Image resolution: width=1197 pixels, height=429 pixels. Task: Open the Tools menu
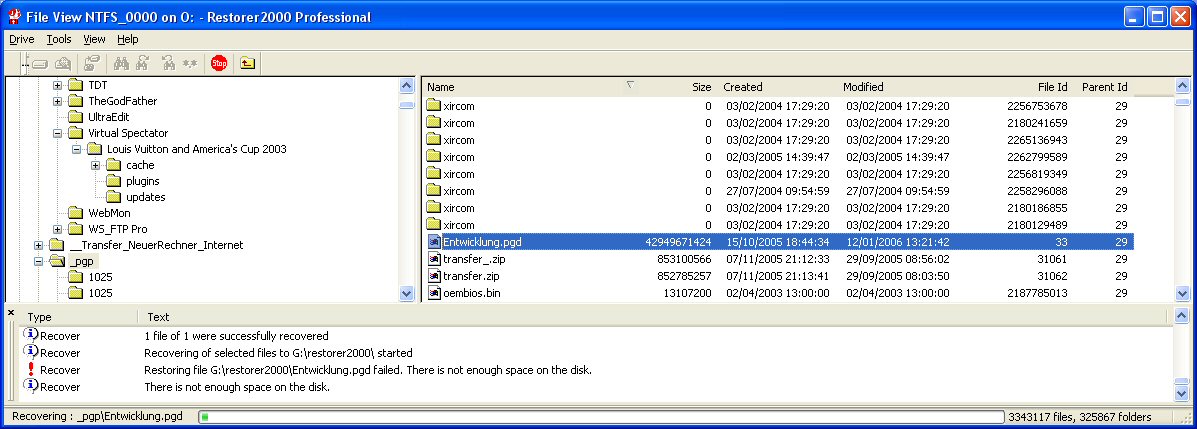tap(59, 39)
